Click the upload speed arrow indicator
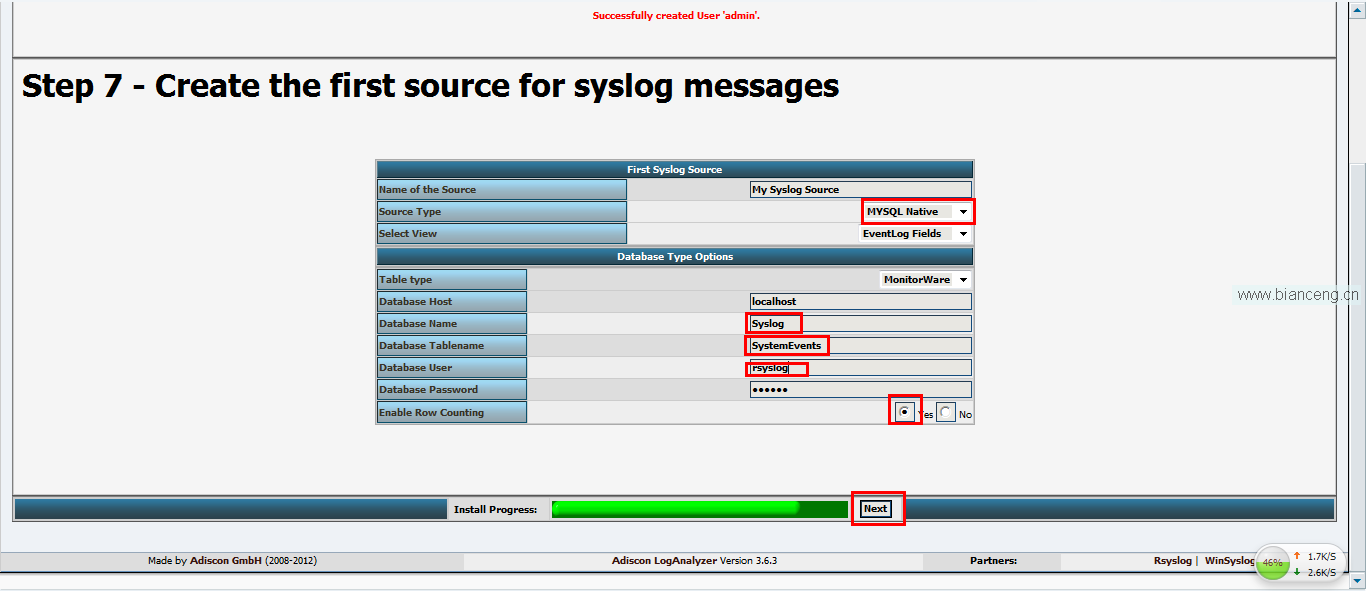Image resolution: width=1366 pixels, height=591 pixels. 1297,556
